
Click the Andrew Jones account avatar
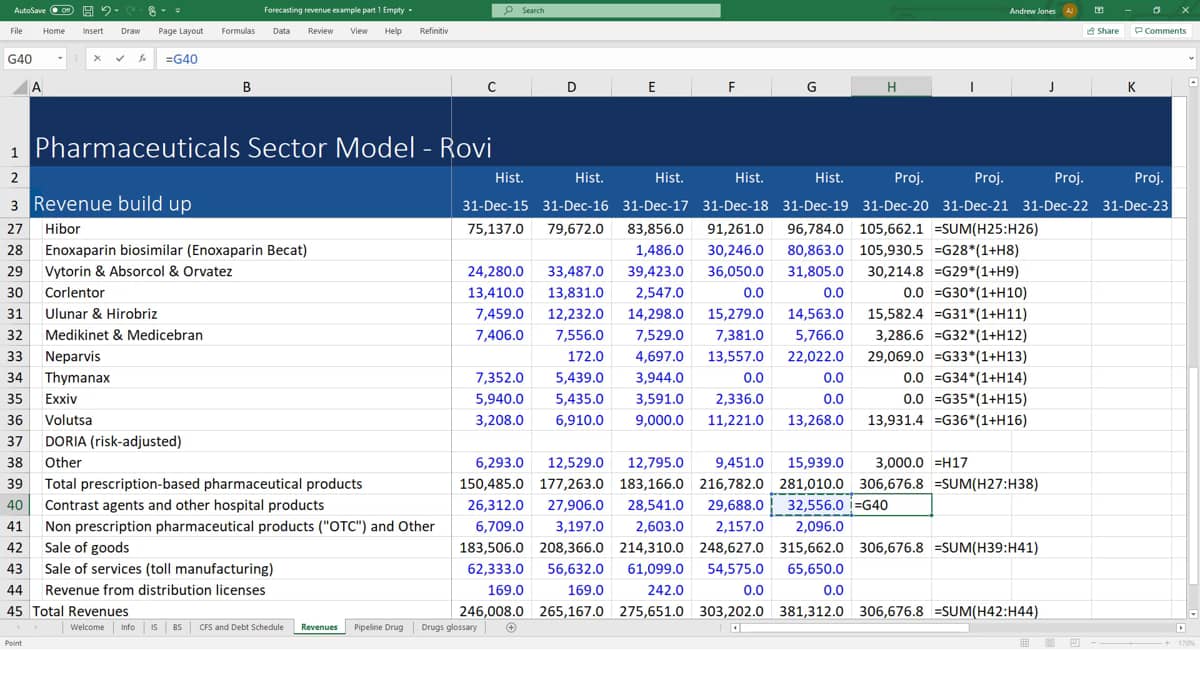click(1070, 10)
